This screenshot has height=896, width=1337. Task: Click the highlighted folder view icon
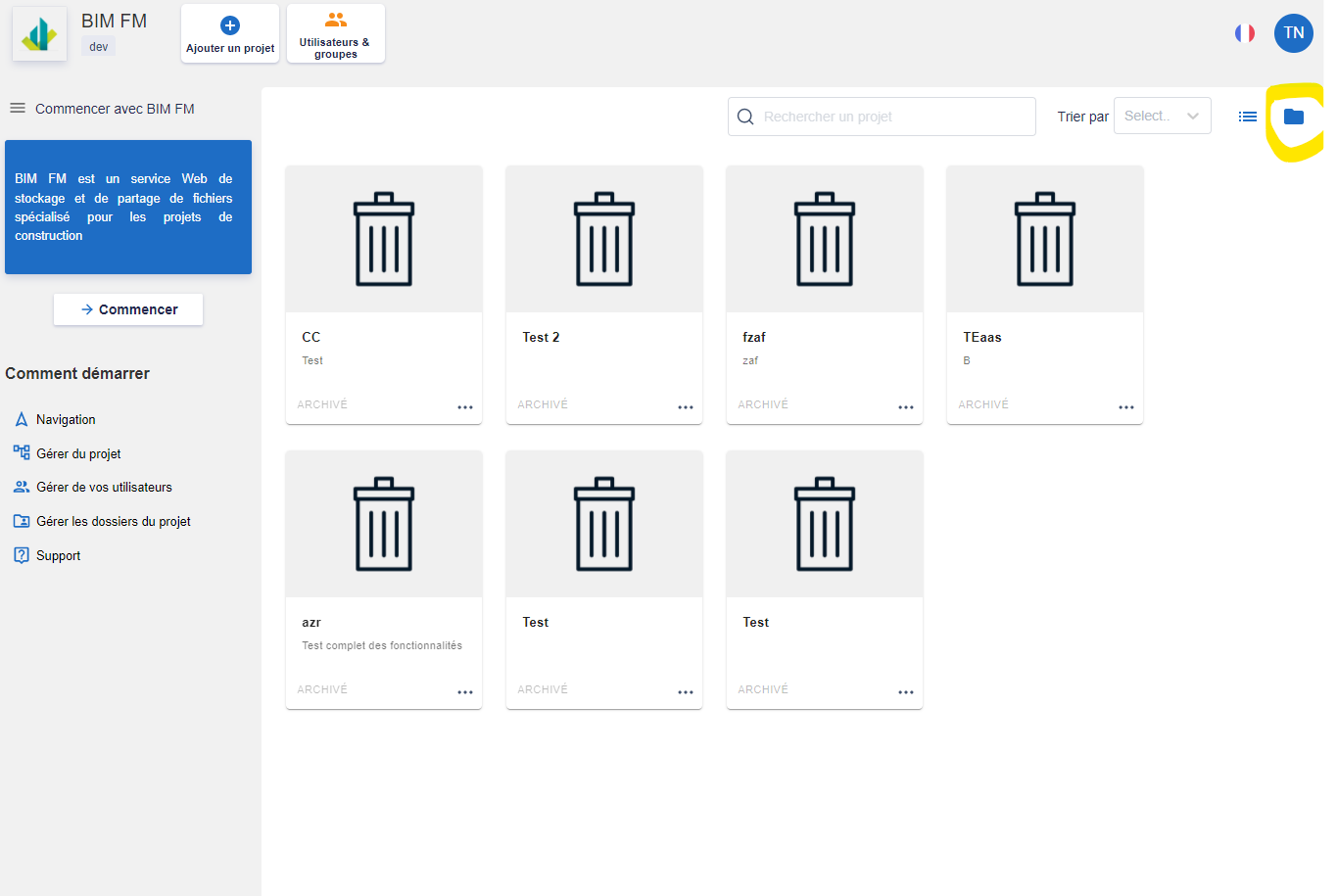pyautogui.click(x=1294, y=117)
